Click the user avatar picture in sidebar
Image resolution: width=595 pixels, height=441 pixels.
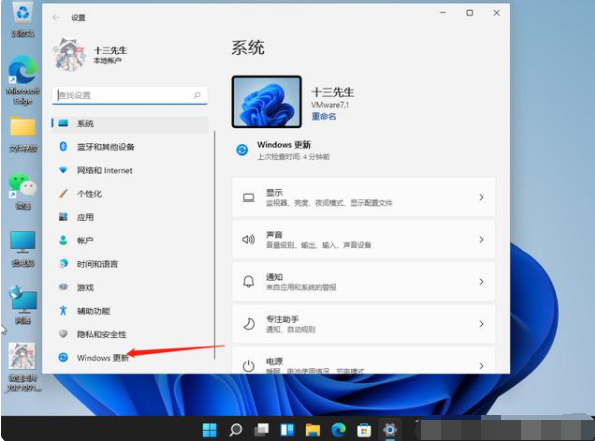tap(69, 54)
